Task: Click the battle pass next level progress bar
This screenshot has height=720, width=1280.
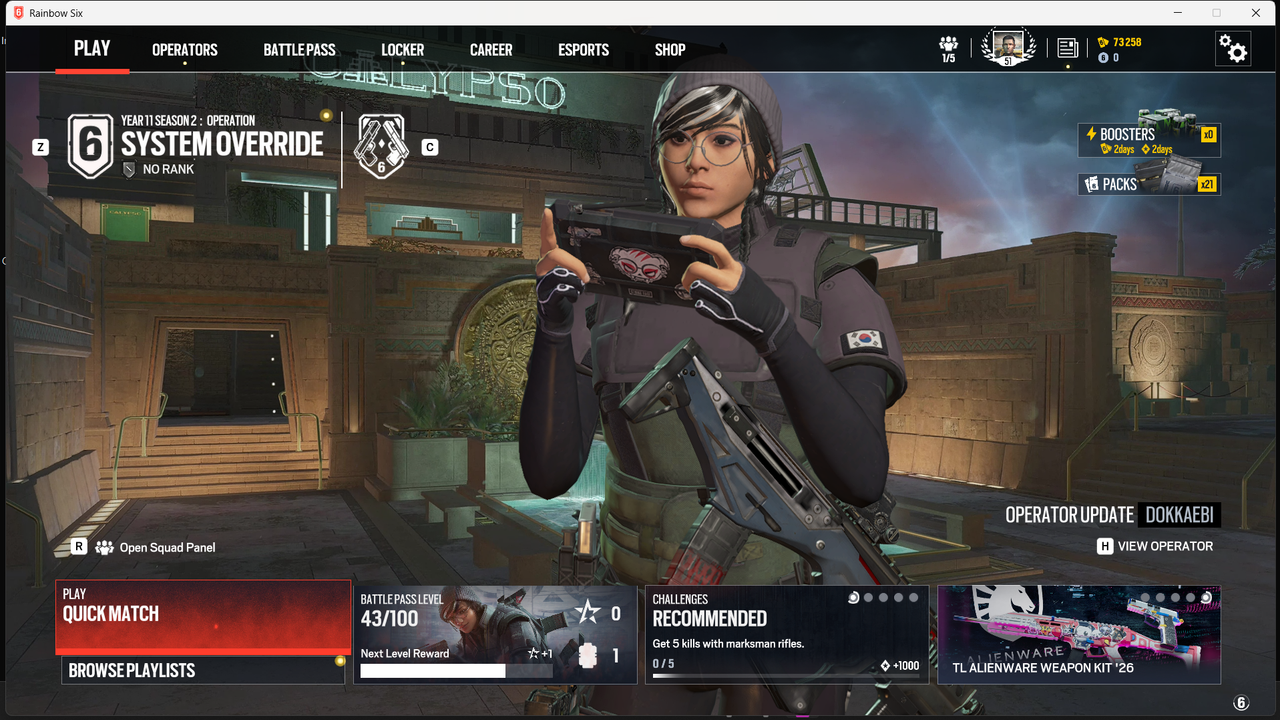Action: (456, 671)
